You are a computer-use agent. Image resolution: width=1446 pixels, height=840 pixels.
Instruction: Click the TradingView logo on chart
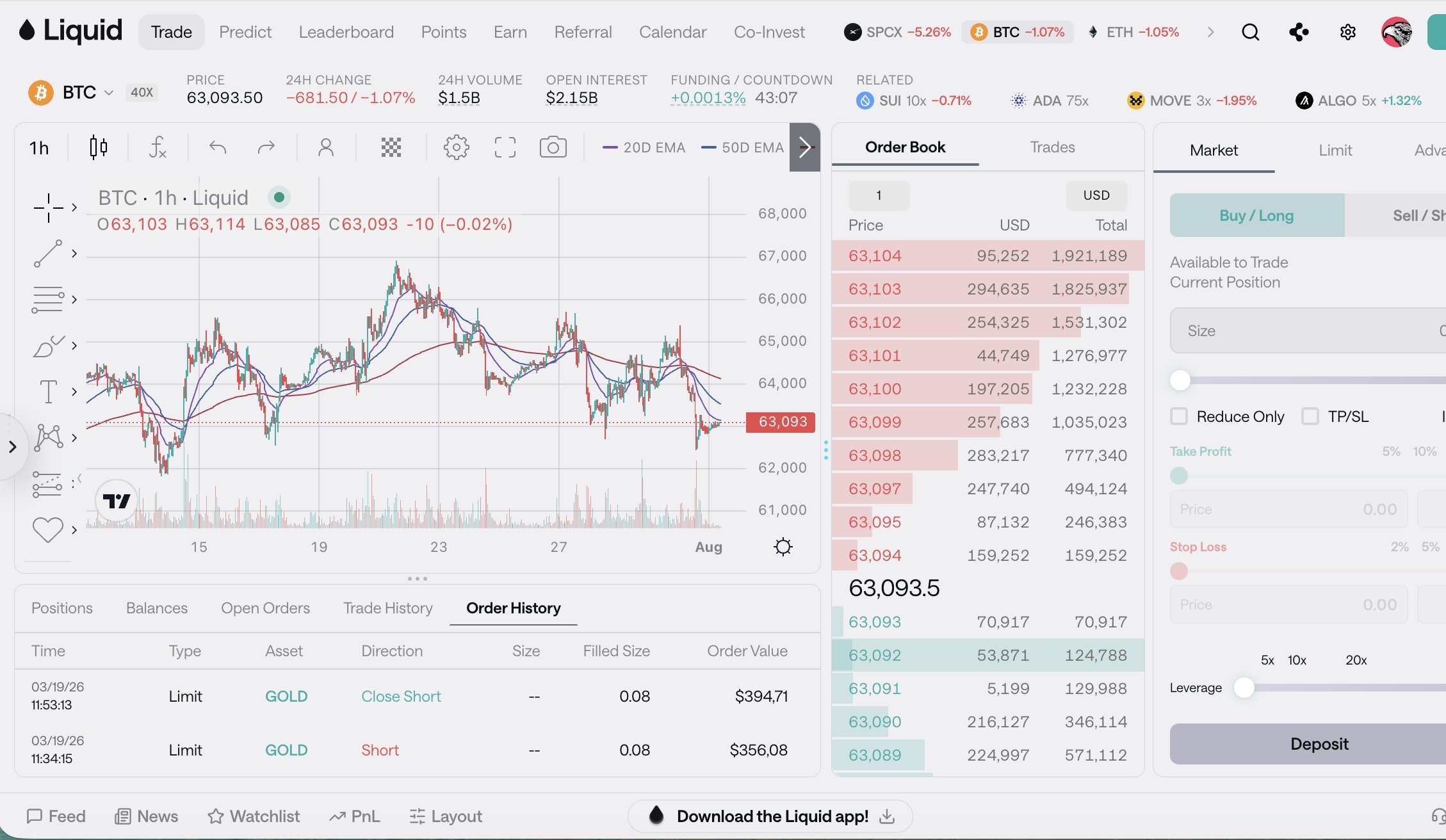coord(117,501)
